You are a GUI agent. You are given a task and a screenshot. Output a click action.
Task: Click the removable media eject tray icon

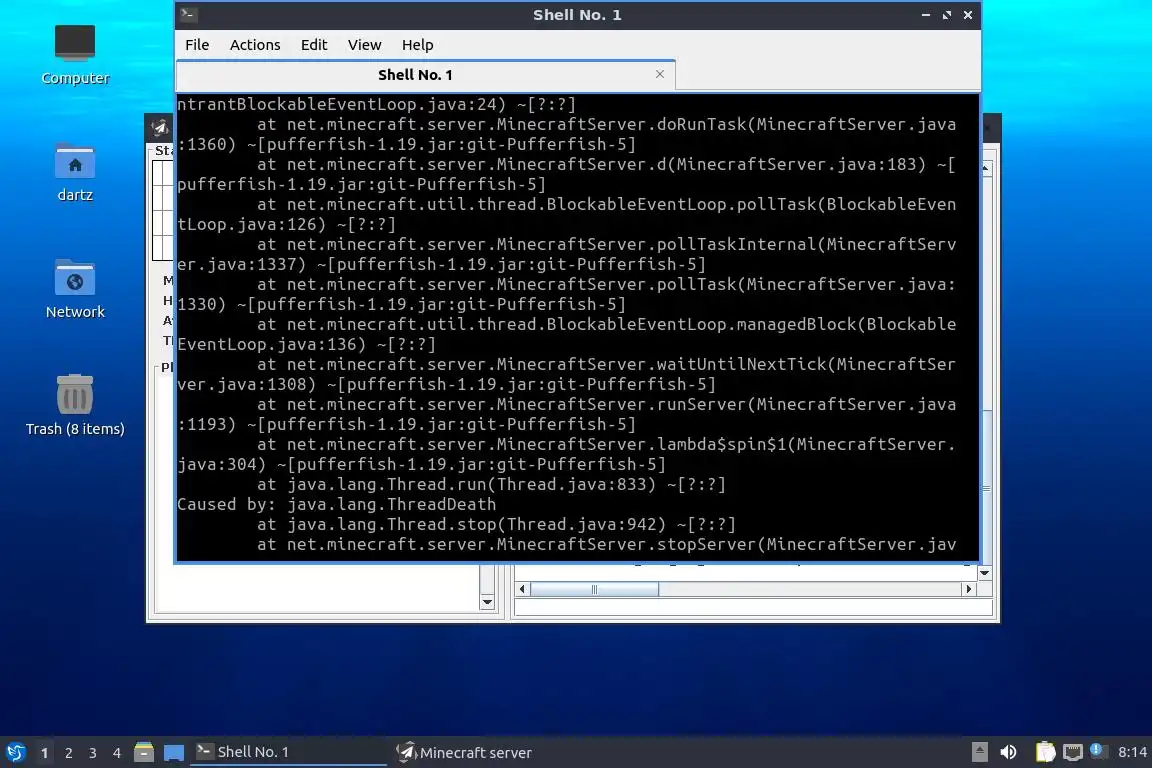[979, 752]
